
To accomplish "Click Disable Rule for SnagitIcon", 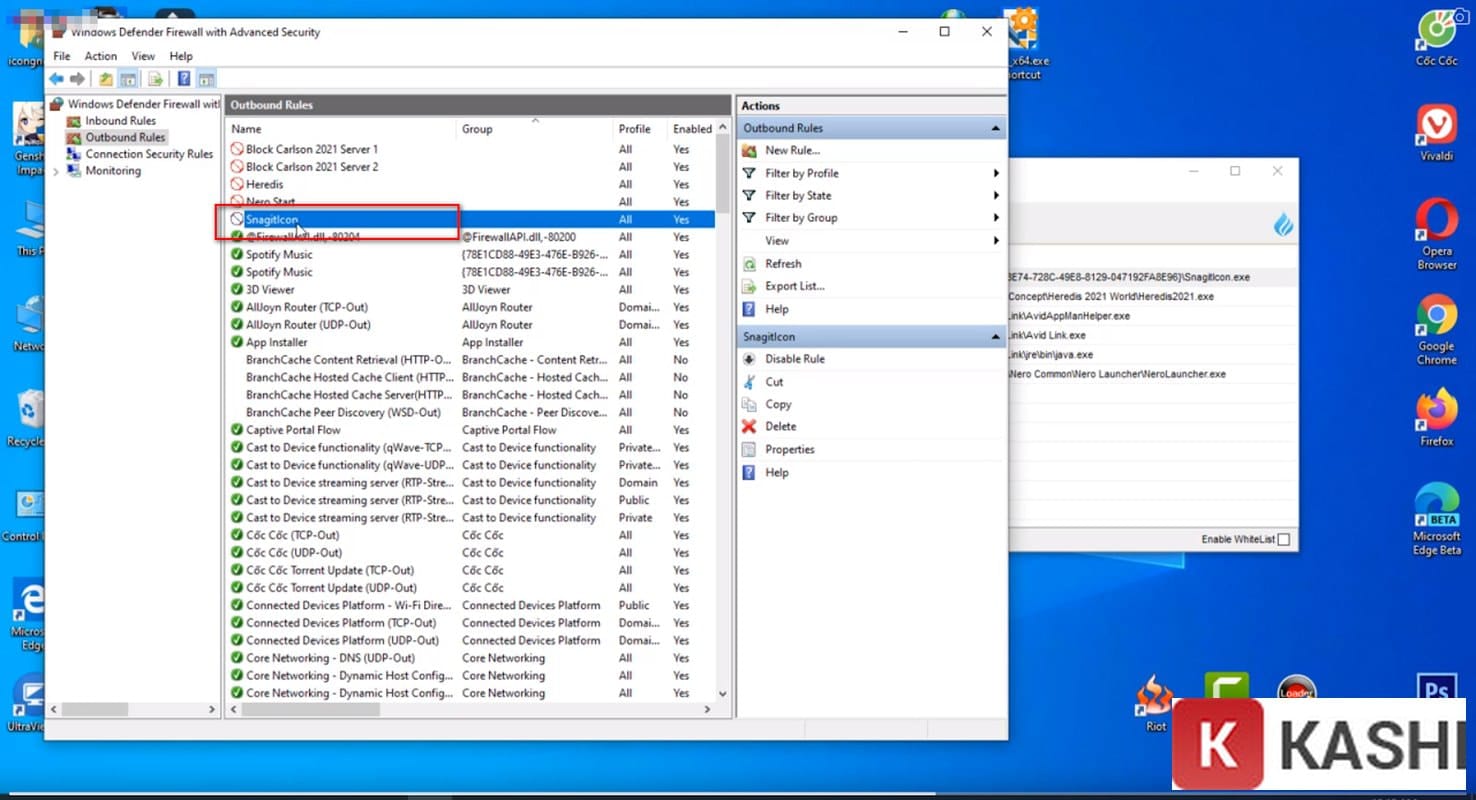I will pyautogui.click(x=794, y=359).
